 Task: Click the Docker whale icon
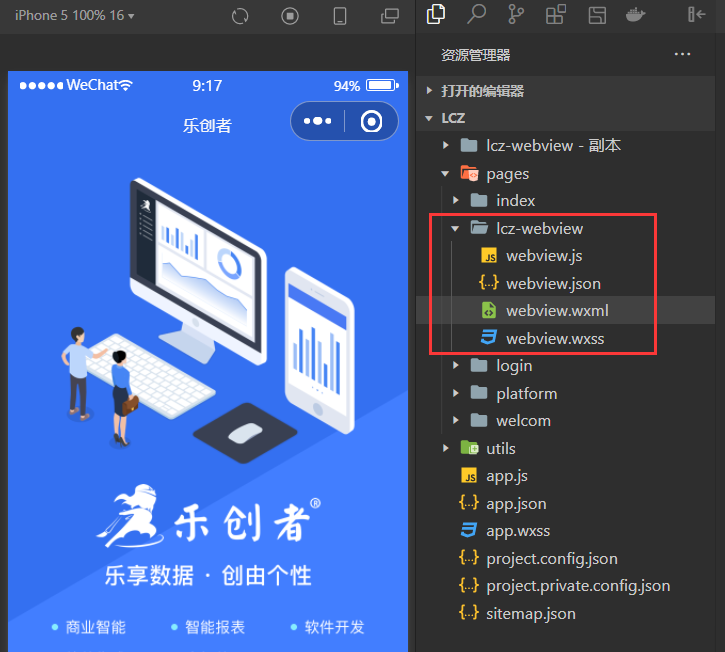click(x=634, y=14)
